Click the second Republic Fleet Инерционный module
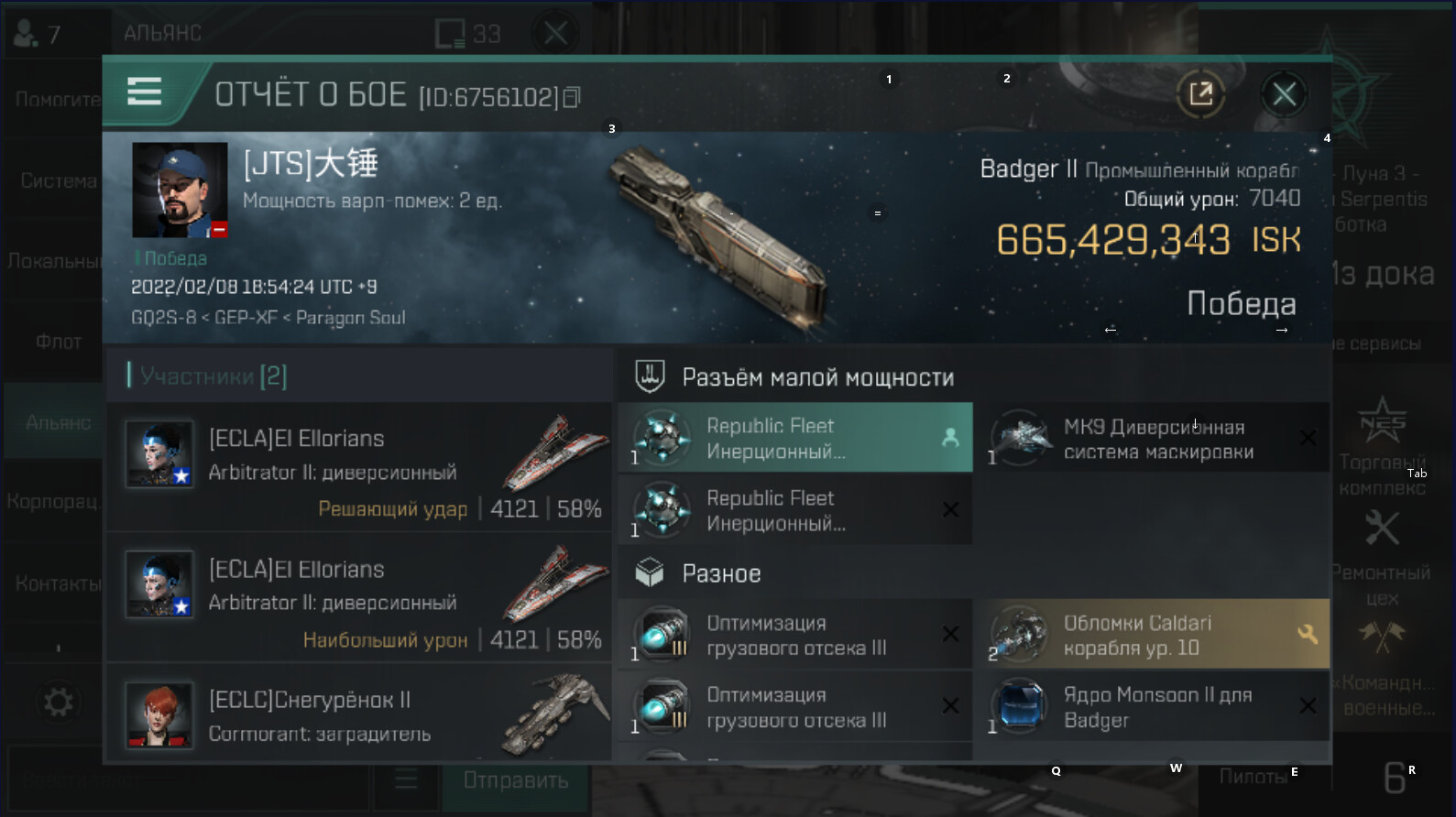This screenshot has width=1456, height=817. (x=795, y=510)
